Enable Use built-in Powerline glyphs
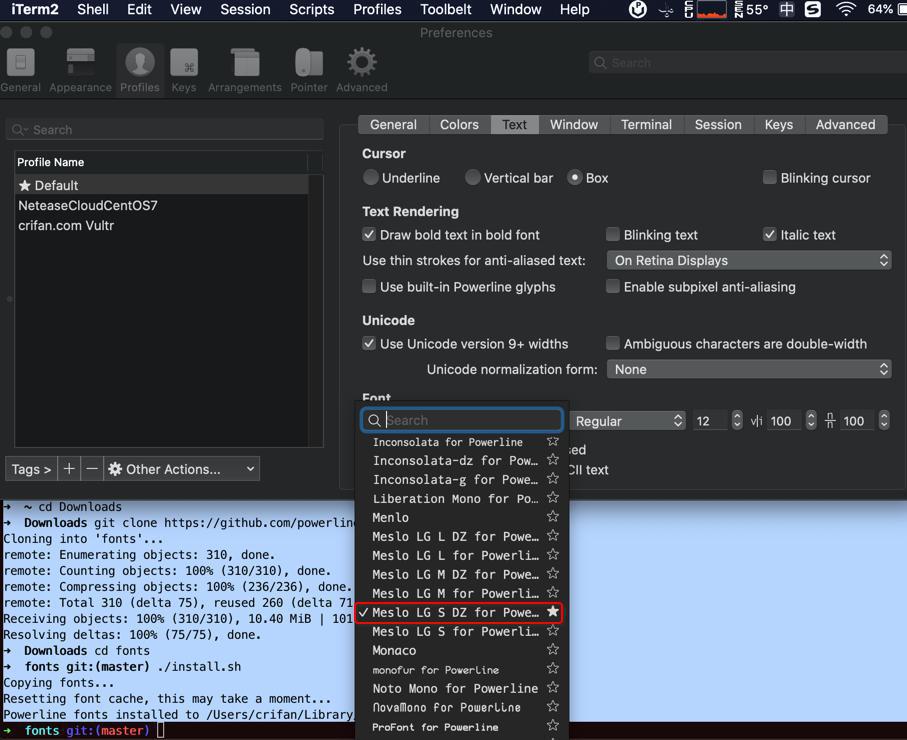Image resolution: width=907 pixels, height=740 pixels. pos(368,286)
